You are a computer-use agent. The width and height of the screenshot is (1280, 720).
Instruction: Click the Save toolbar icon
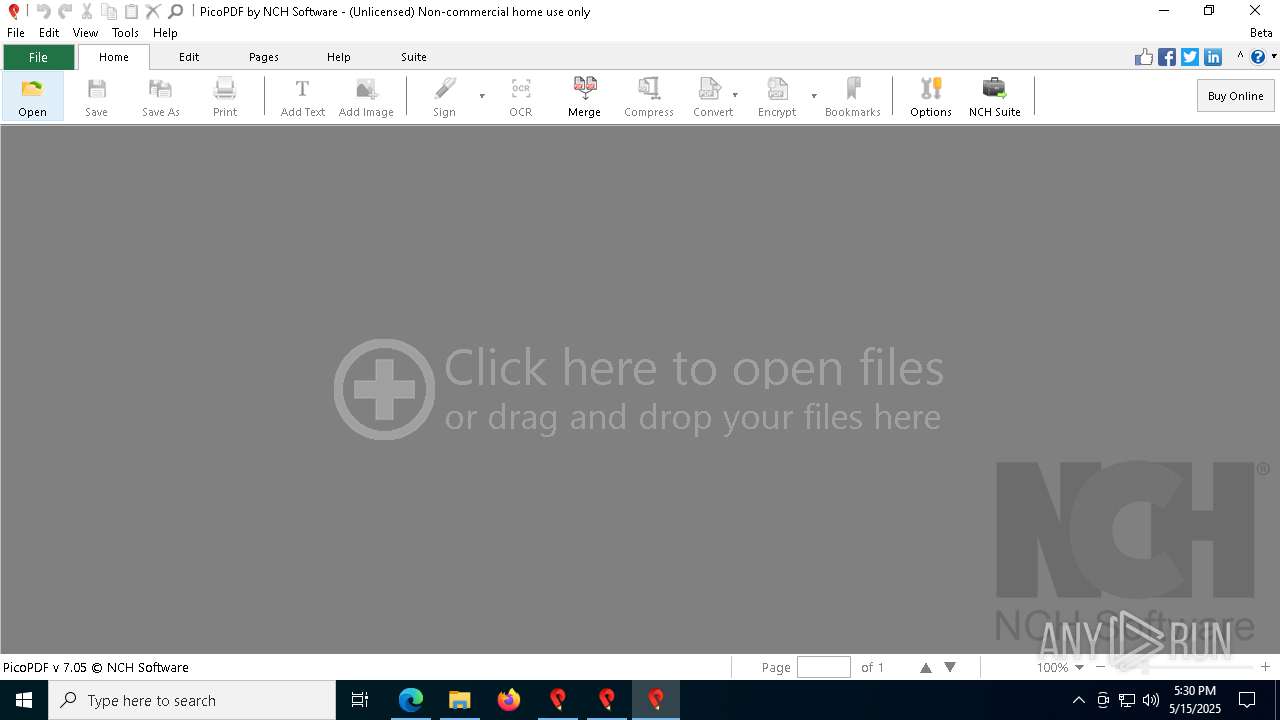click(x=96, y=89)
